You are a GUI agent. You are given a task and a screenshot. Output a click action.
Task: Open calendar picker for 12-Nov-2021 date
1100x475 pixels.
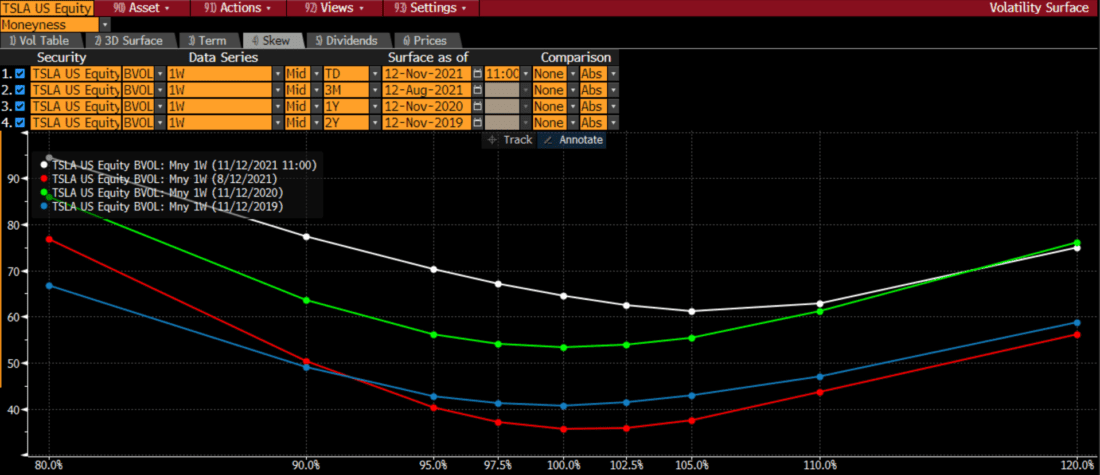(x=478, y=74)
